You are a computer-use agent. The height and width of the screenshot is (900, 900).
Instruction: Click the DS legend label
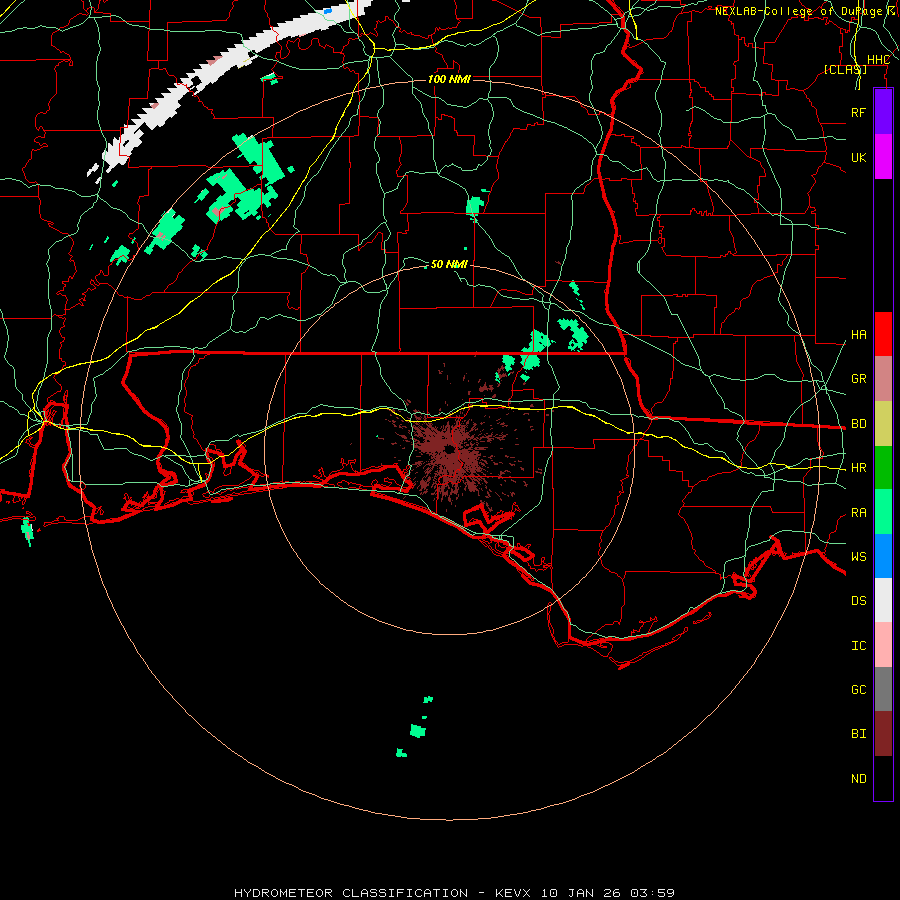[858, 601]
